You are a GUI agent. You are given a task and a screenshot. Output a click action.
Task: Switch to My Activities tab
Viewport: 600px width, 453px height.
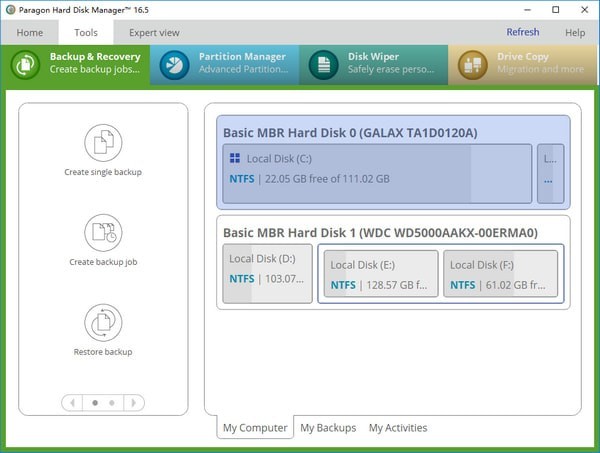398,427
